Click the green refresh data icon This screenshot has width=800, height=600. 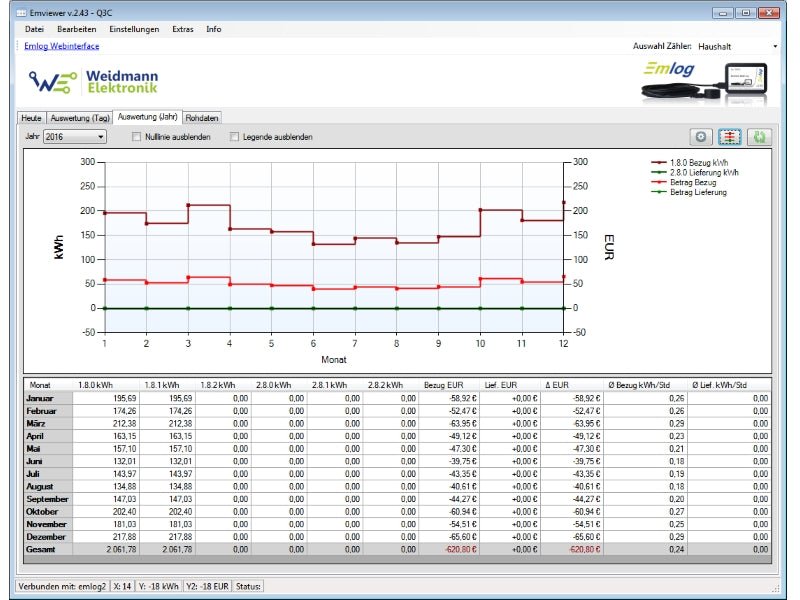point(758,136)
